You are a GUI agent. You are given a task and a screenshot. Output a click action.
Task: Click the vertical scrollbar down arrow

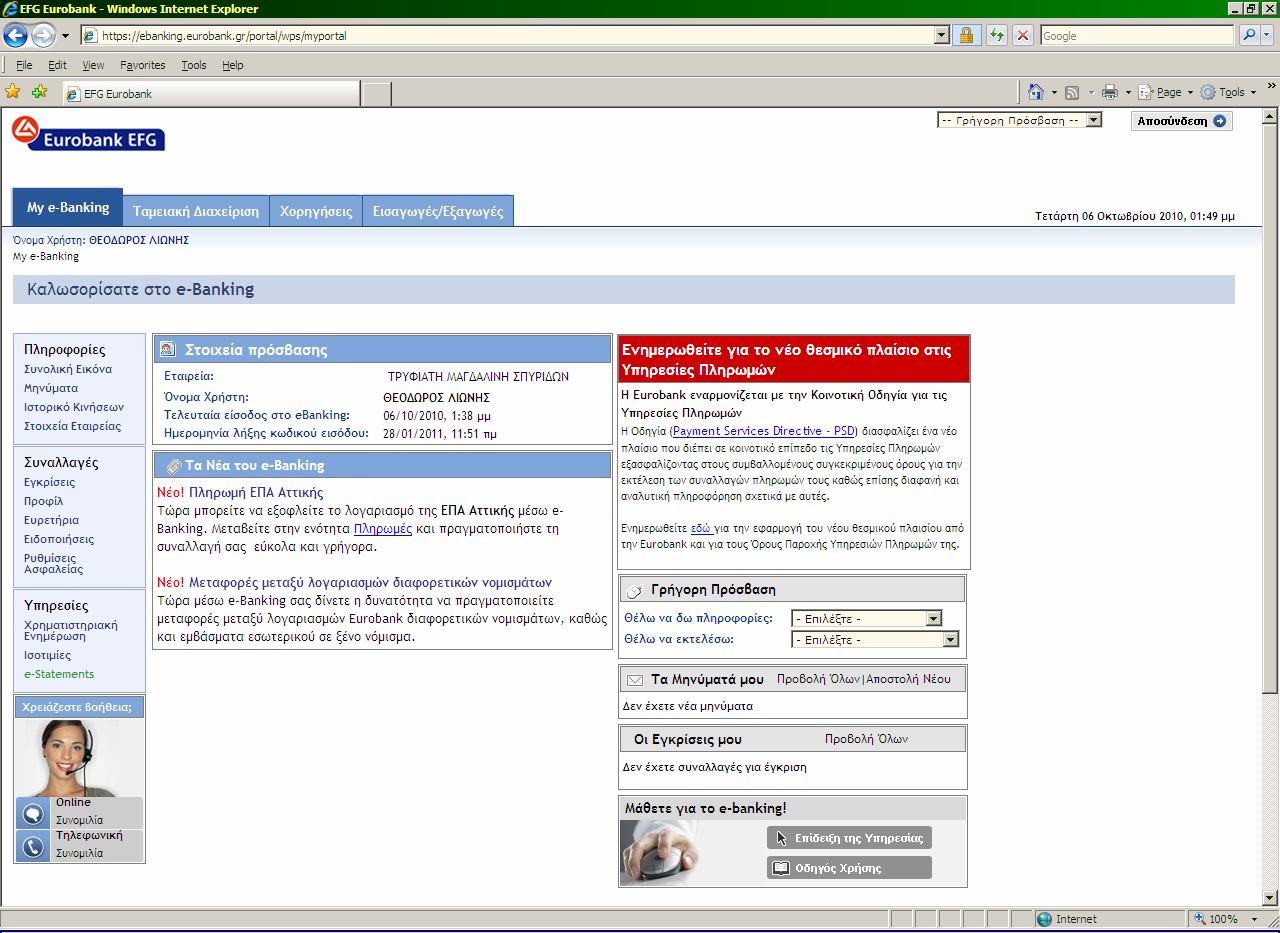(1270, 897)
